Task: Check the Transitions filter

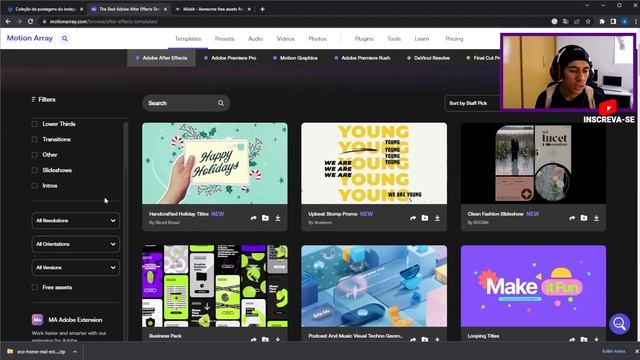Action: pyautogui.click(x=34, y=139)
